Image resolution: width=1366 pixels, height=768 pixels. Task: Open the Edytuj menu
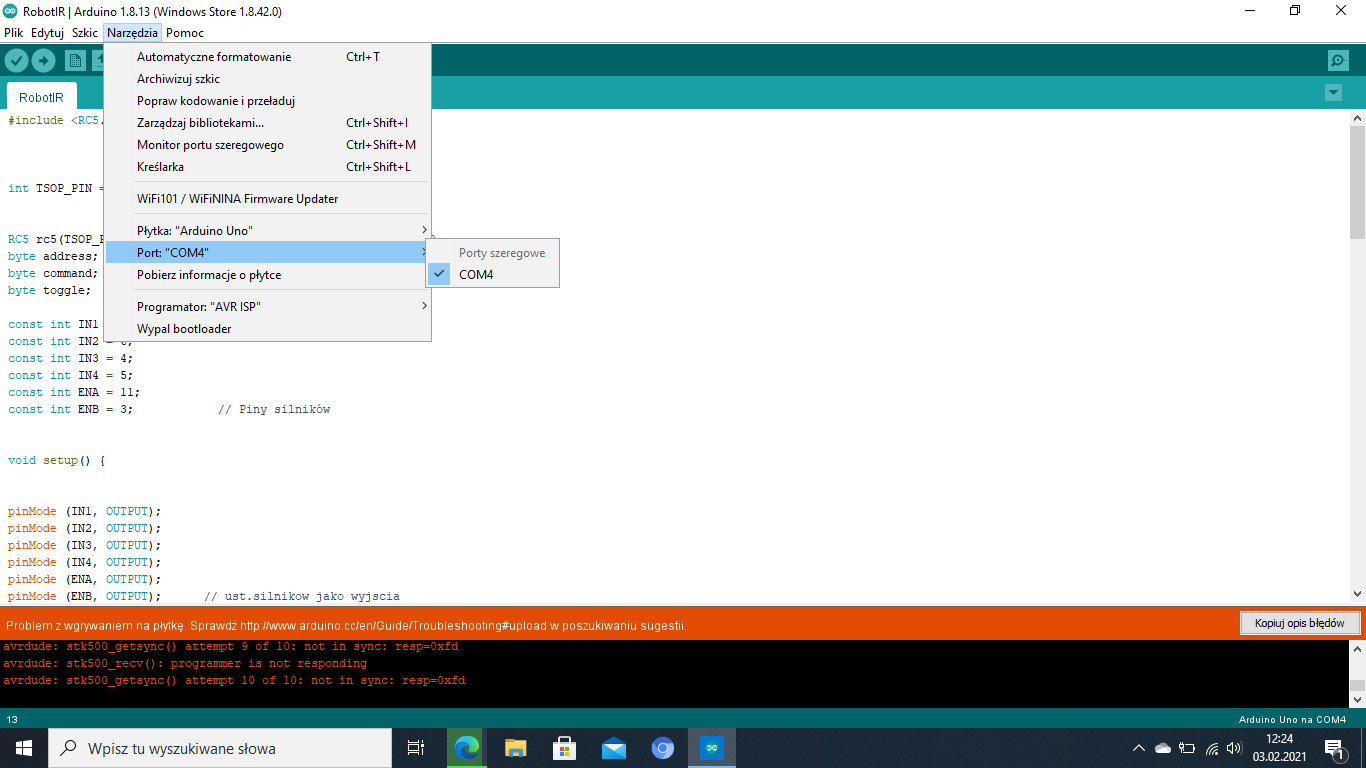pos(47,33)
